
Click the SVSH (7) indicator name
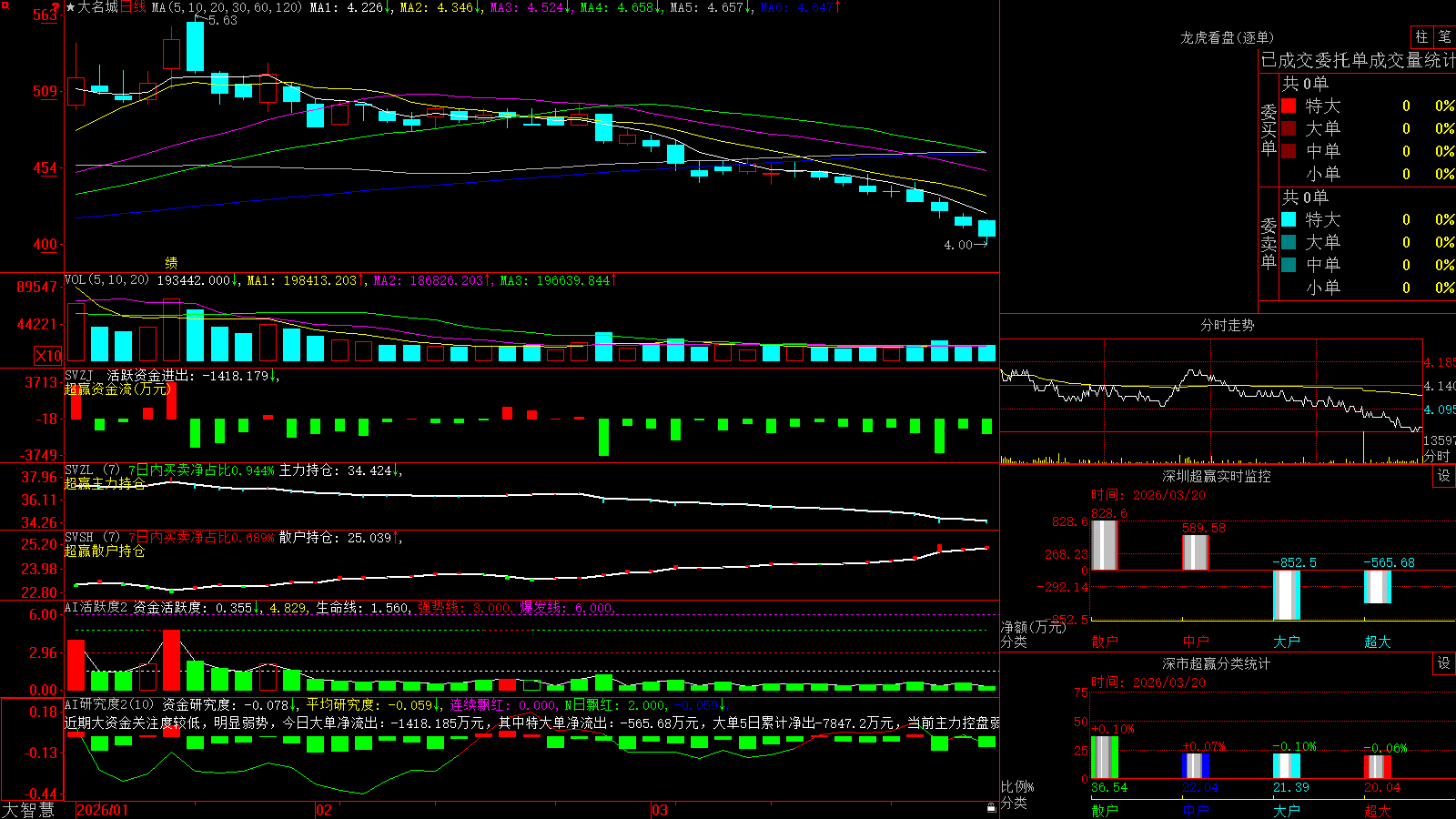(92, 538)
